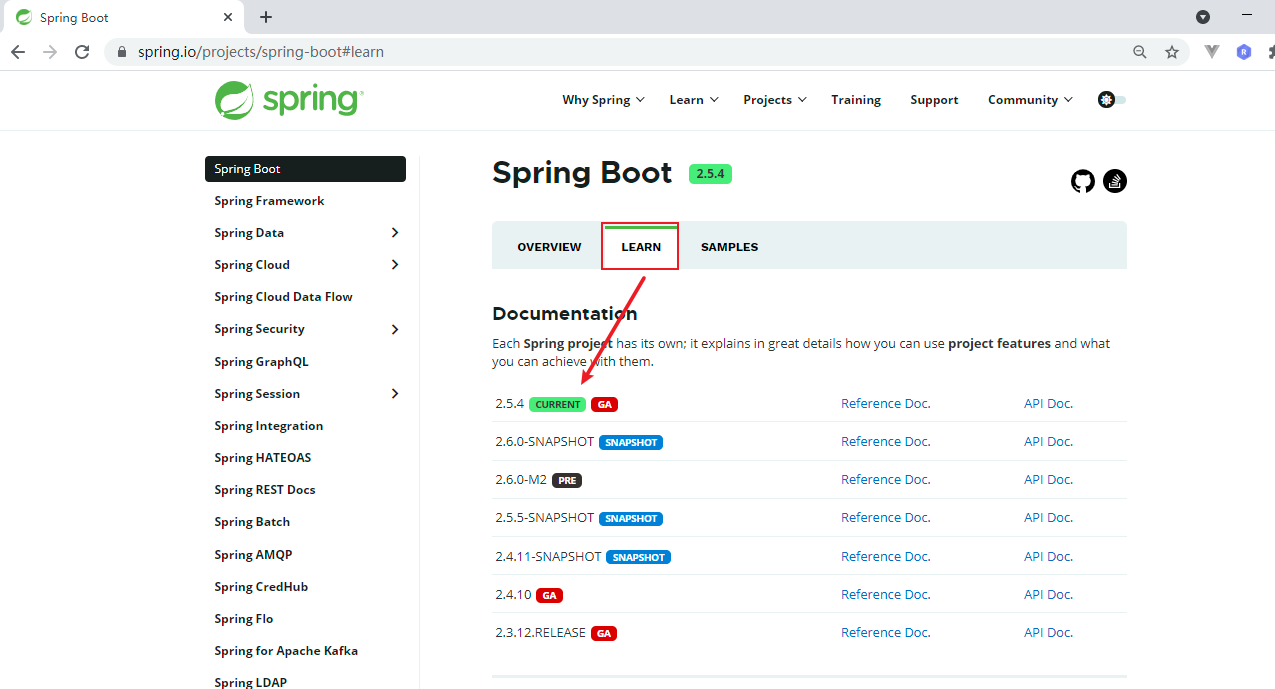This screenshot has width=1275, height=689.
Task: Open API Doc. for 2.4.10
Action: (1048, 595)
